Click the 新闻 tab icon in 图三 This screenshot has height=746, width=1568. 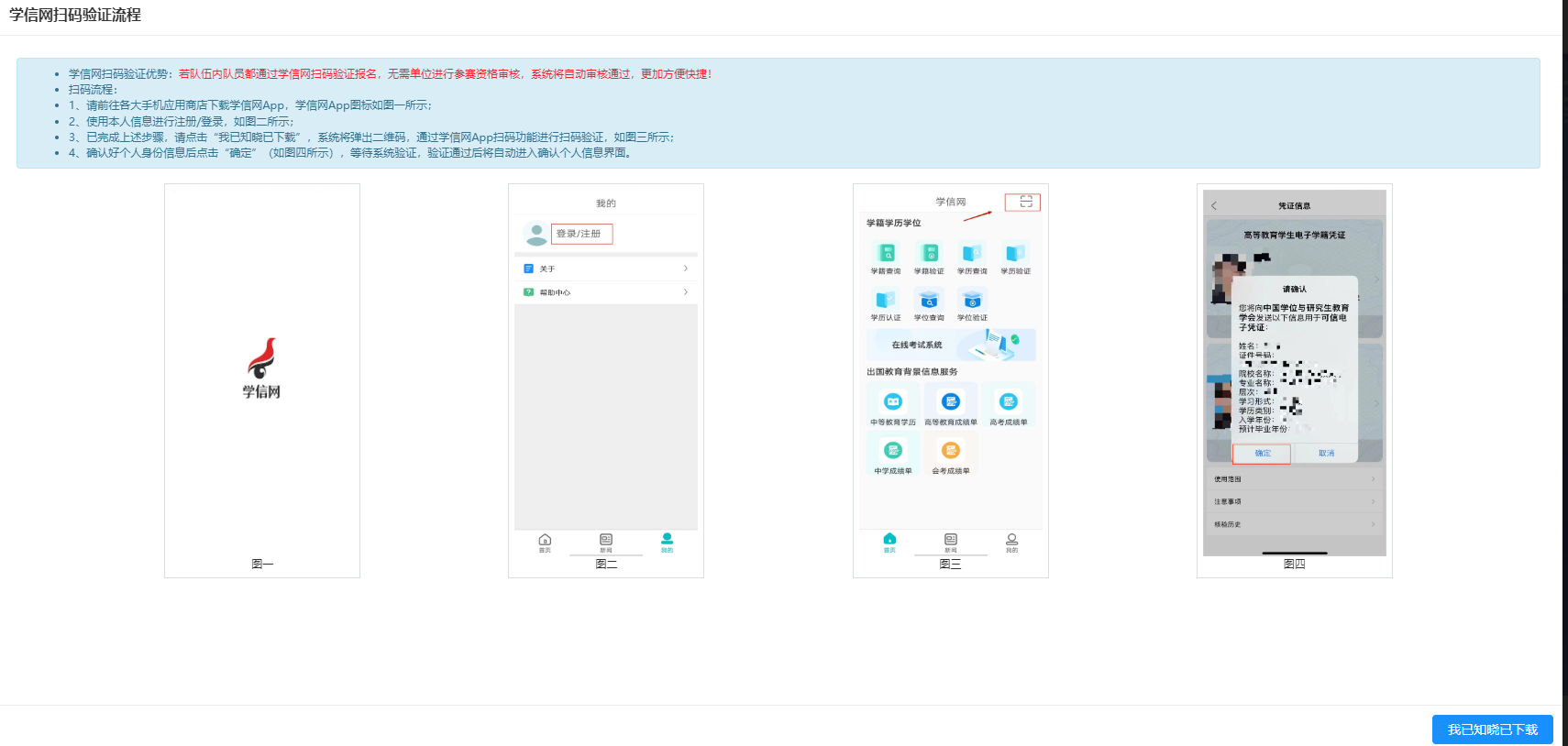pos(951,540)
